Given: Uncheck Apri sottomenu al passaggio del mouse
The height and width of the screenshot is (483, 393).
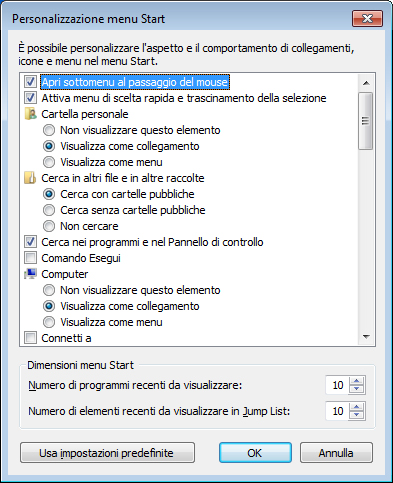Looking at the screenshot, I should pyautogui.click(x=30, y=82).
